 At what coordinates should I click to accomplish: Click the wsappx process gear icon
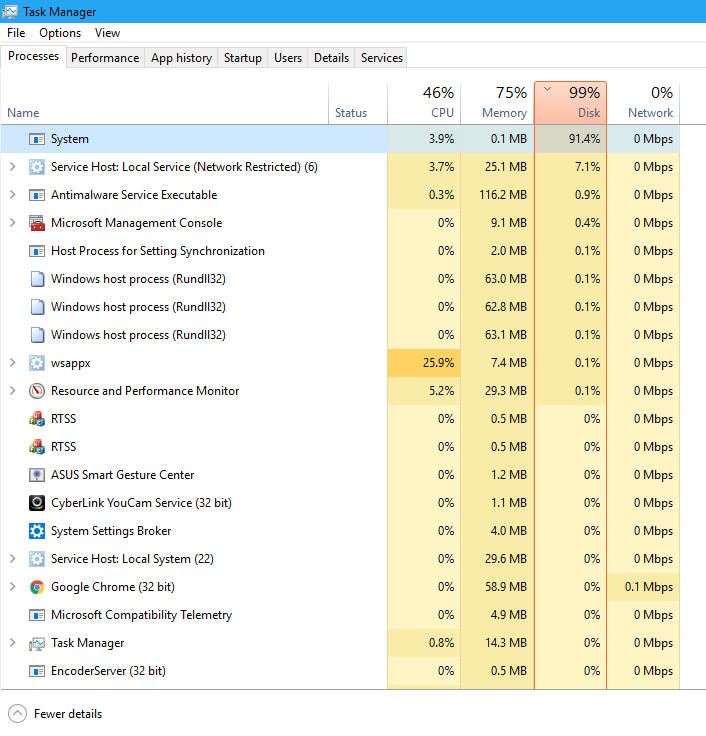tap(37, 363)
